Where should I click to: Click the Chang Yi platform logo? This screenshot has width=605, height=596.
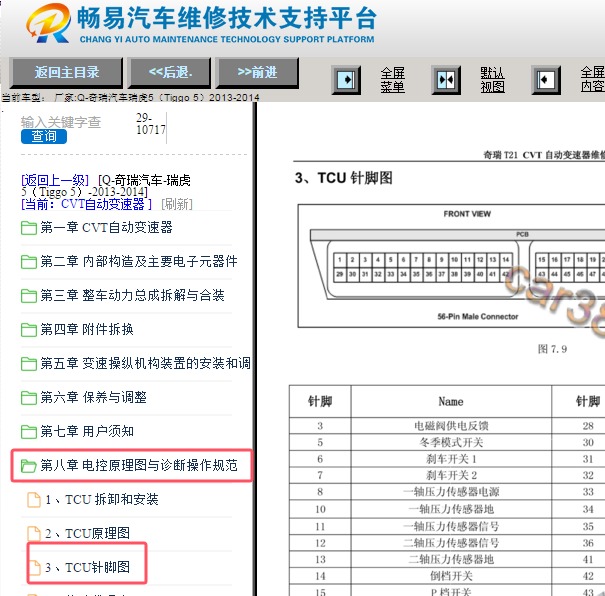click(49, 23)
